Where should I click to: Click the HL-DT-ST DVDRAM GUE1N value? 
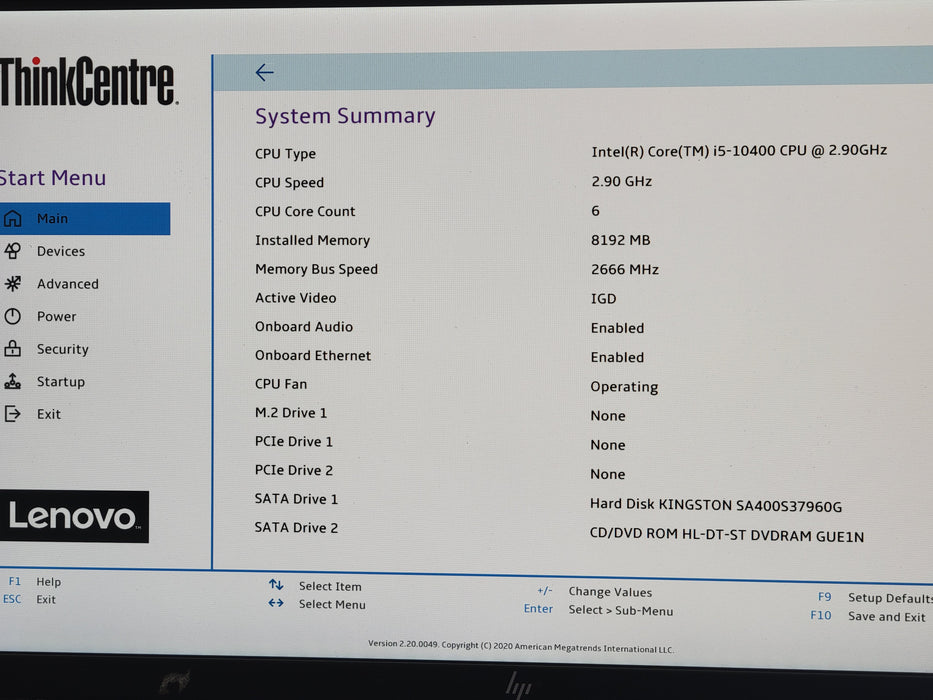(x=727, y=535)
